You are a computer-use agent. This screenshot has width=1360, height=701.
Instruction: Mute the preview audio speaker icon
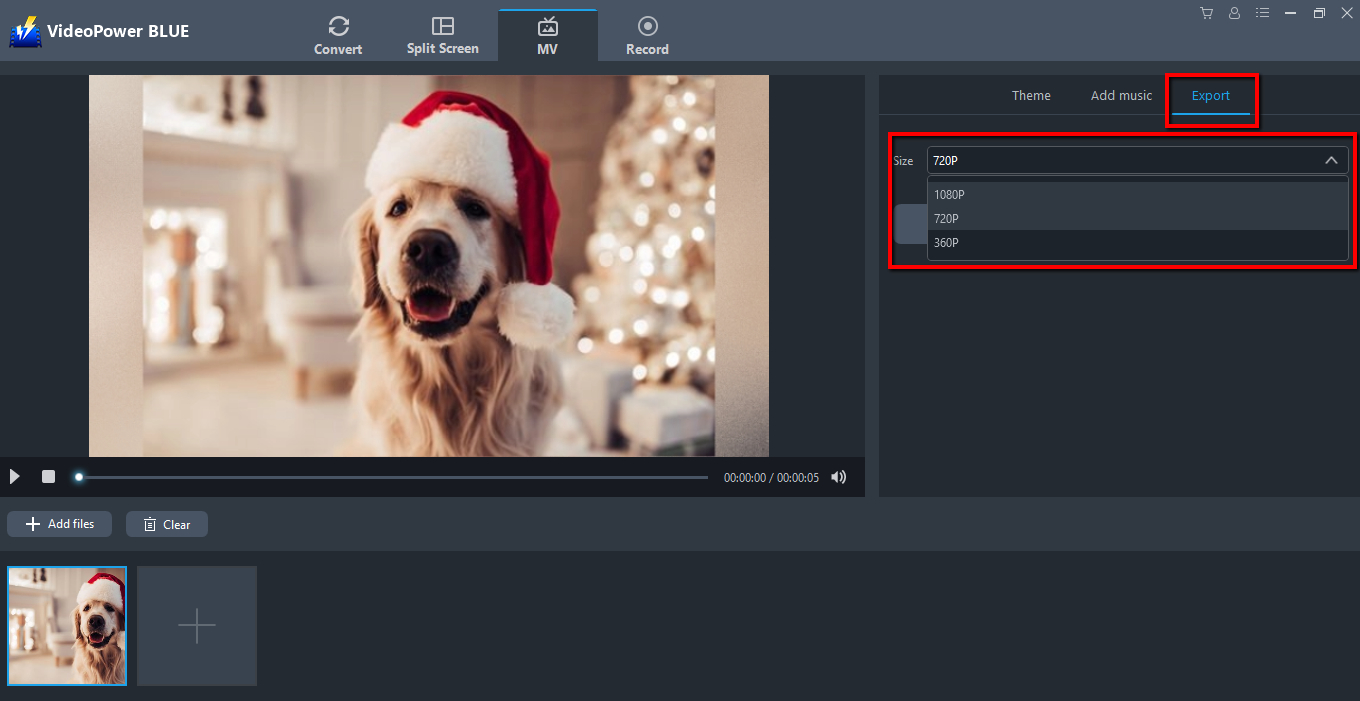coord(838,477)
